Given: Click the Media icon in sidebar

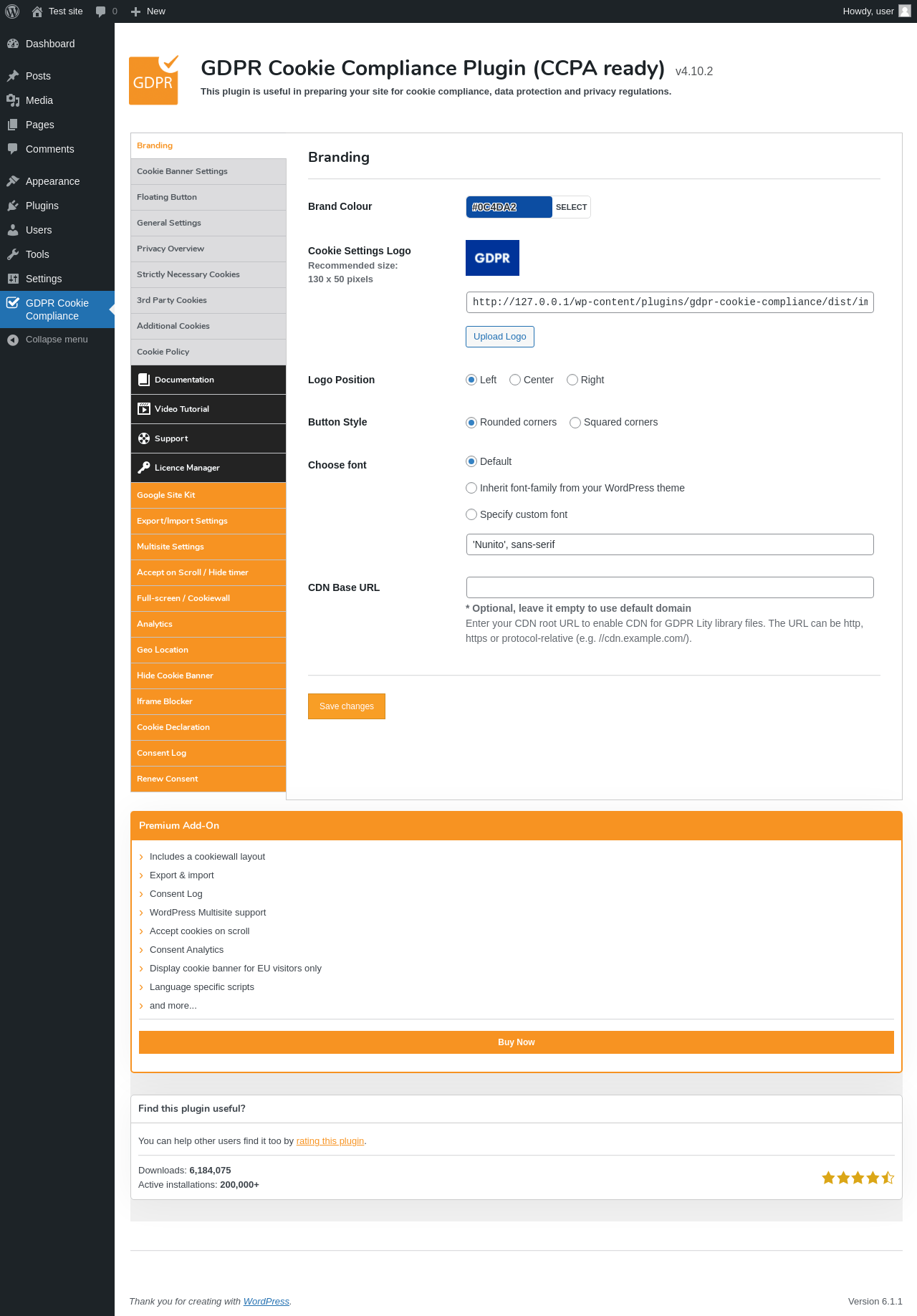Looking at the screenshot, I should [x=13, y=100].
